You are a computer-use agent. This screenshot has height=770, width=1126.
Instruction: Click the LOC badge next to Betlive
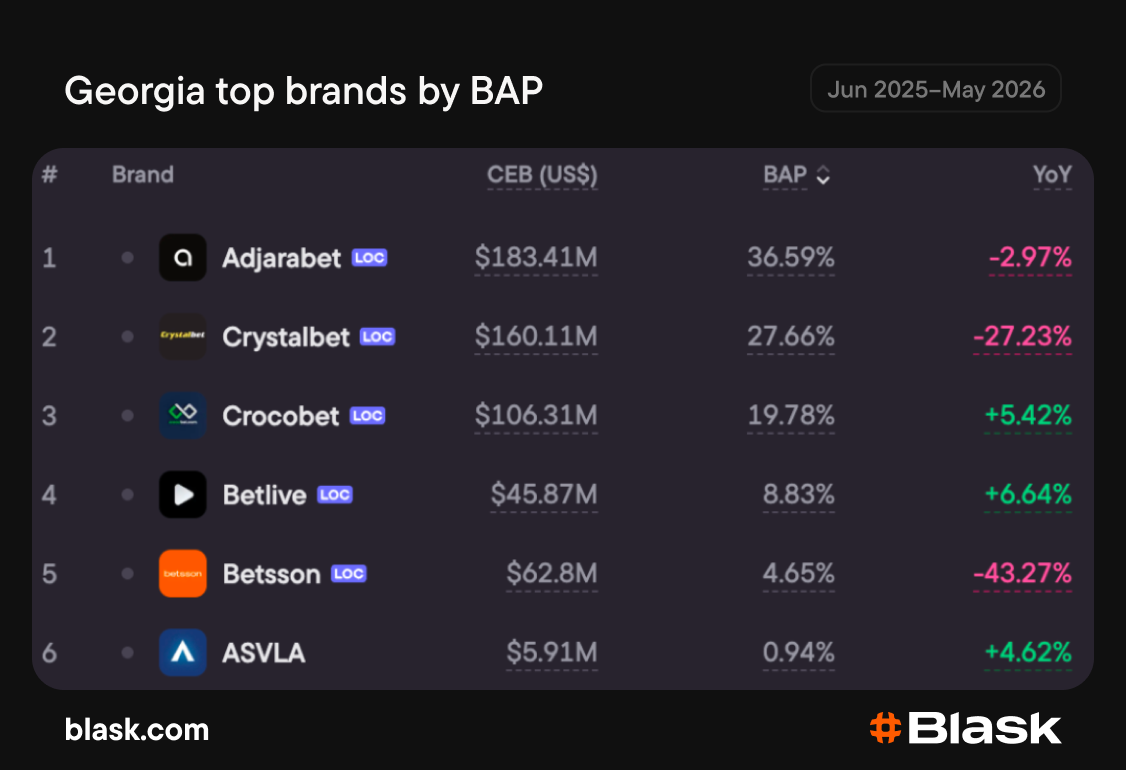pos(335,495)
